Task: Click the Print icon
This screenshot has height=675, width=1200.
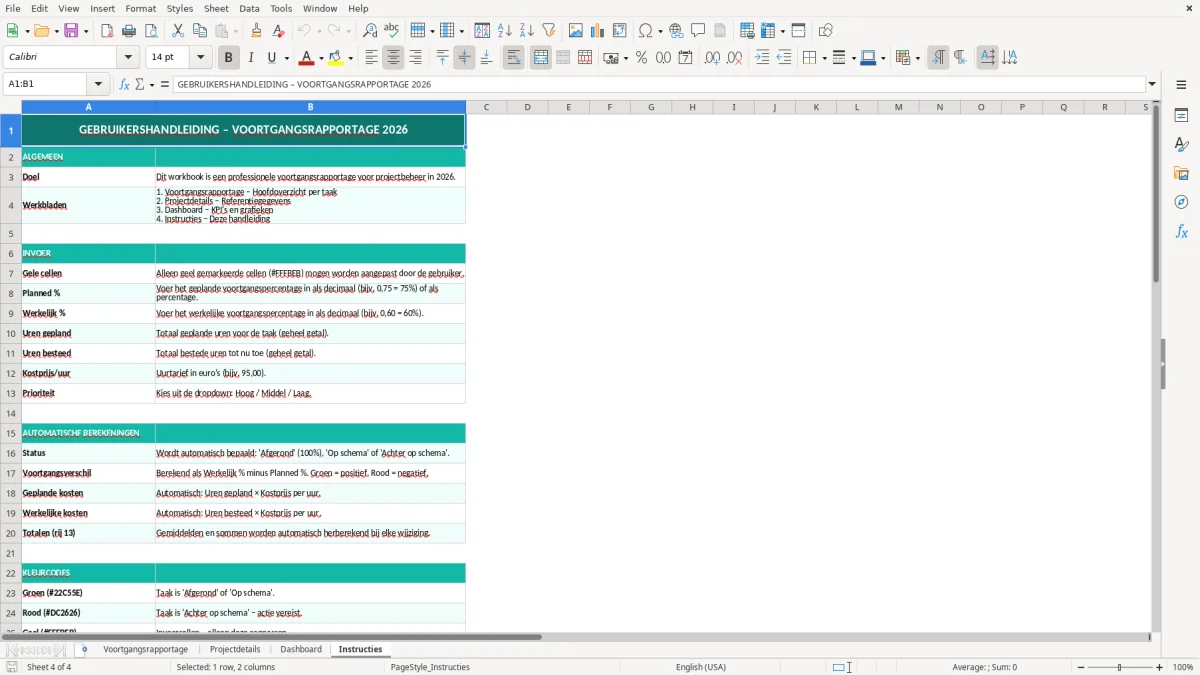Action: click(x=129, y=31)
